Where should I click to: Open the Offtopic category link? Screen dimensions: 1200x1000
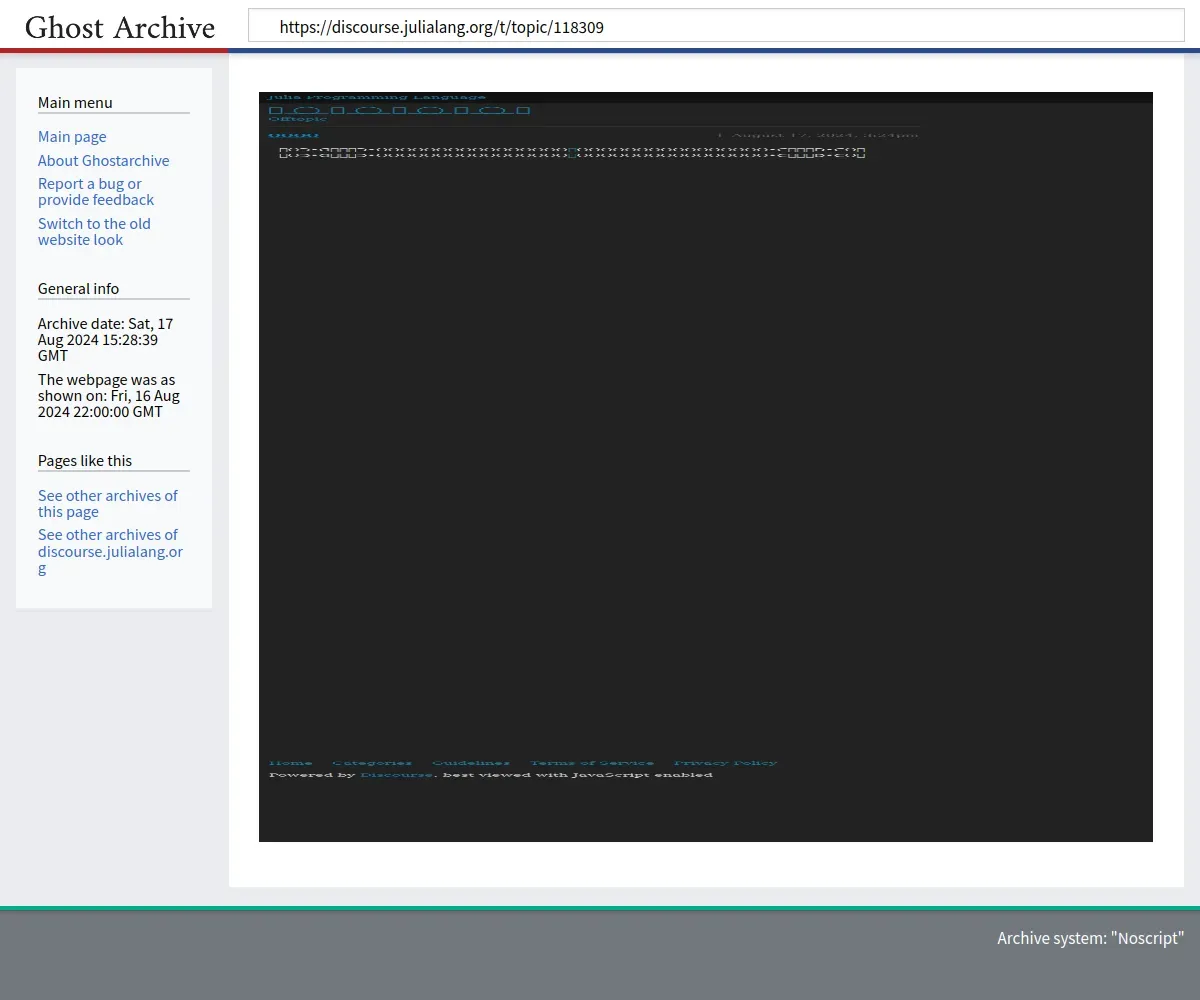click(x=297, y=119)
